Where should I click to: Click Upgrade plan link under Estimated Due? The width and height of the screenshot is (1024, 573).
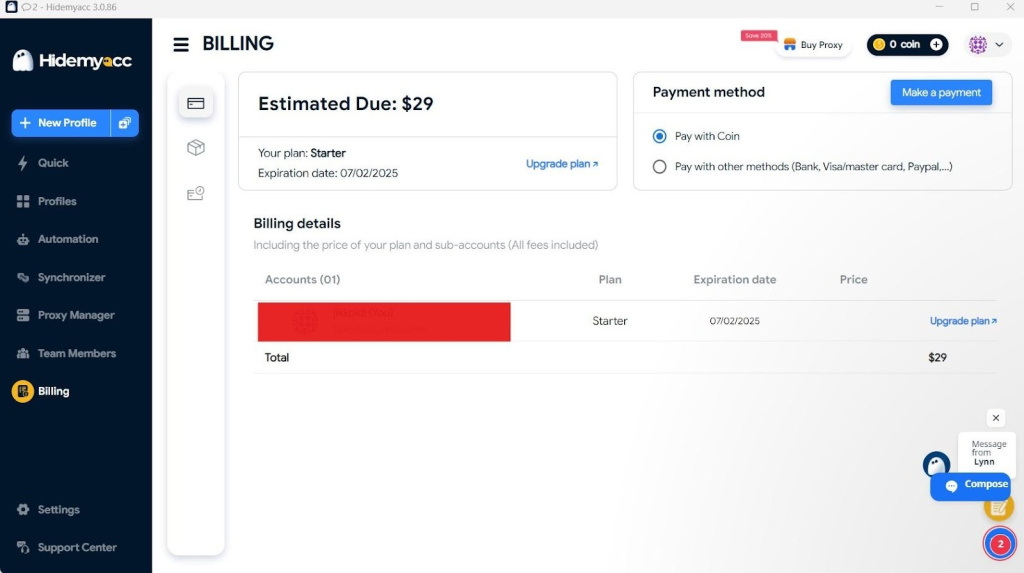tap(562, 164)
